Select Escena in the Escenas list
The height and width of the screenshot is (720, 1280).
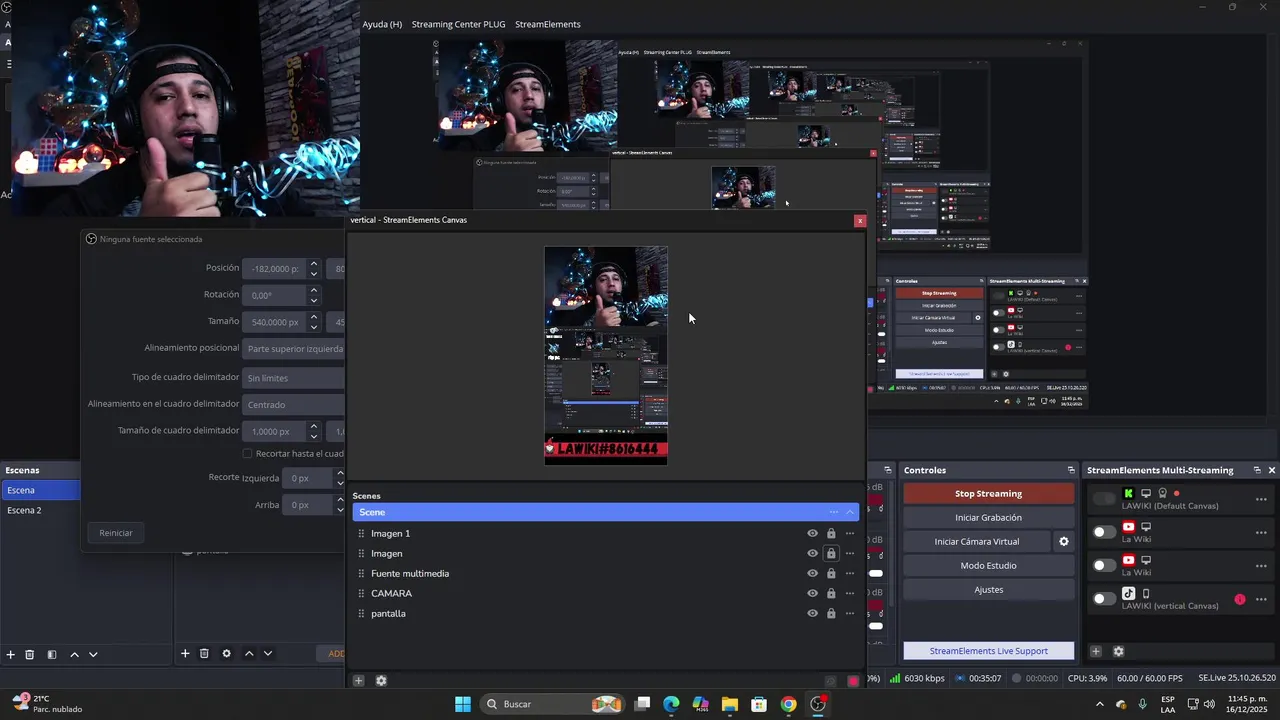point(40,490)
